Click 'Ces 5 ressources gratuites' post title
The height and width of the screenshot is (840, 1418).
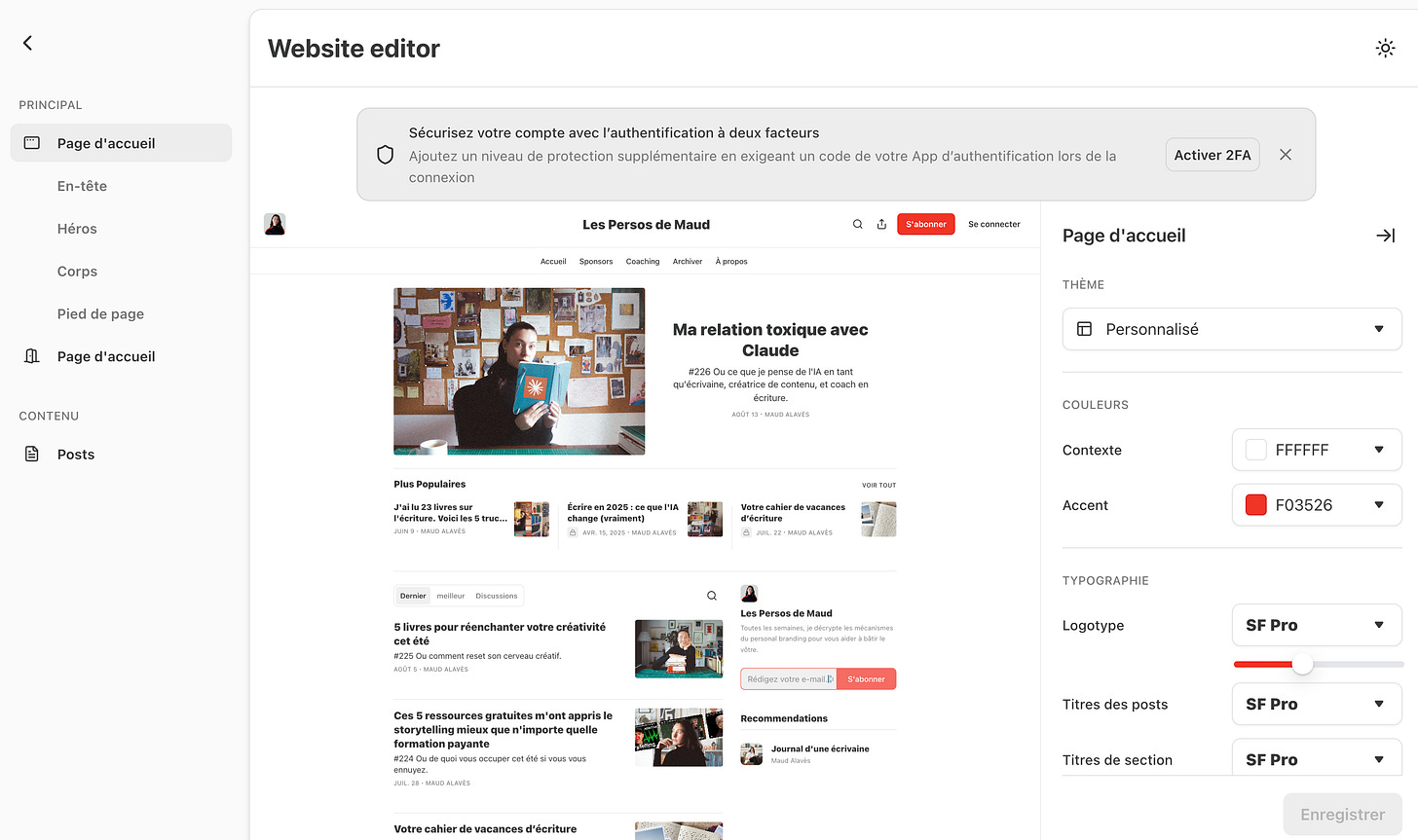click(504, 729)
